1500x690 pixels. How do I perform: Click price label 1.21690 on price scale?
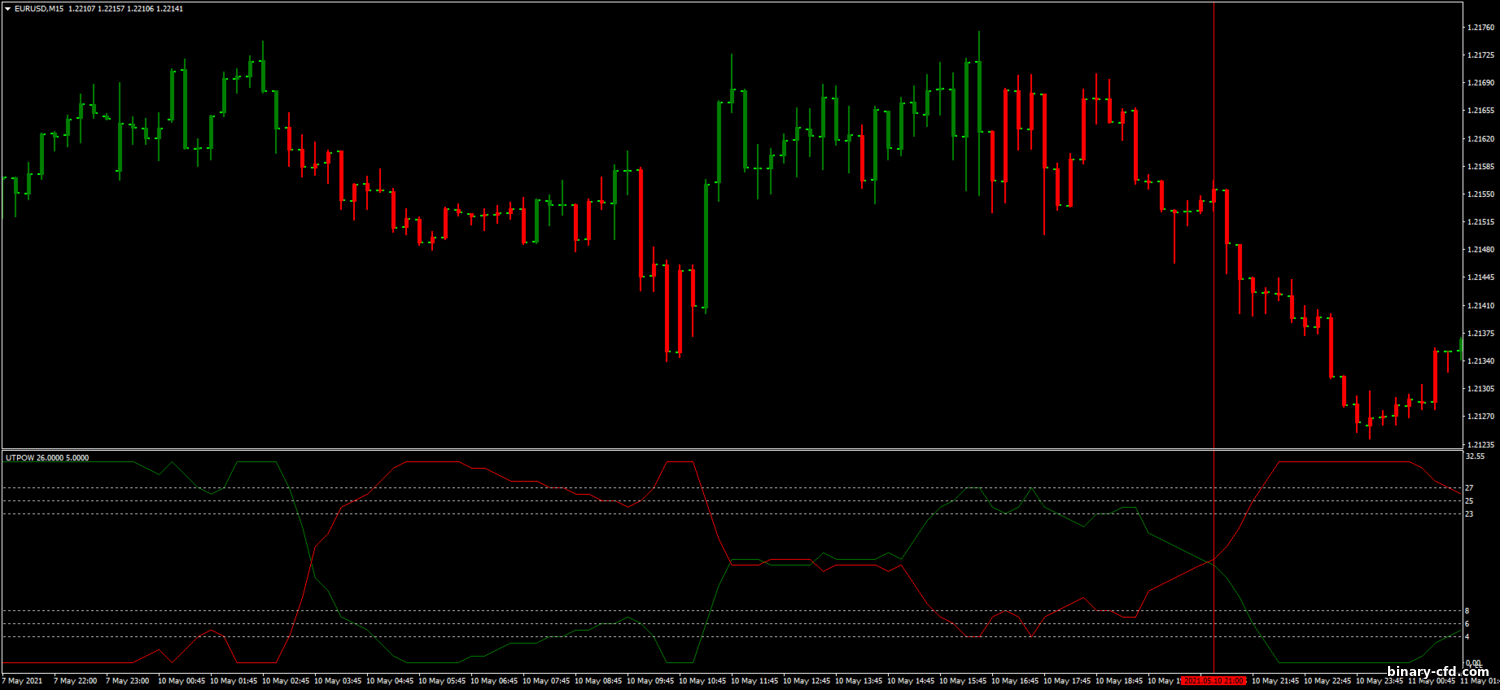coord(1480,83)
